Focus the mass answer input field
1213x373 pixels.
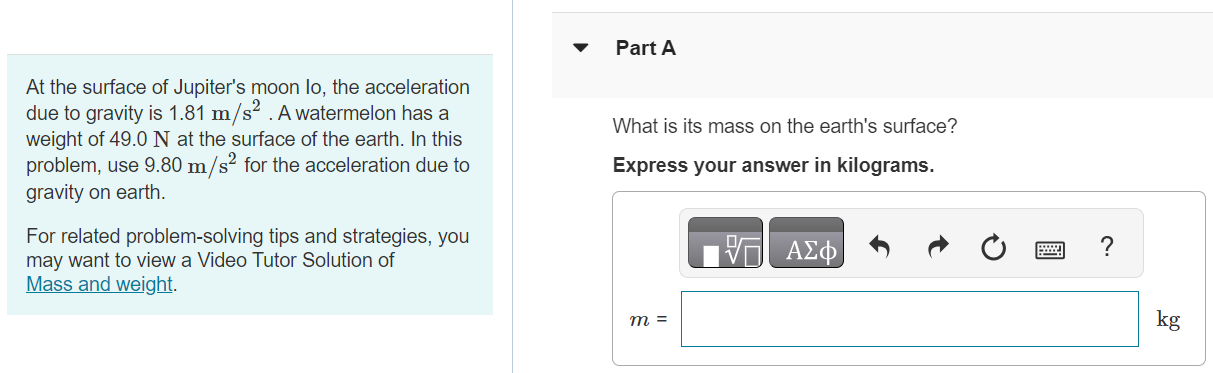[x=909, y=319]
